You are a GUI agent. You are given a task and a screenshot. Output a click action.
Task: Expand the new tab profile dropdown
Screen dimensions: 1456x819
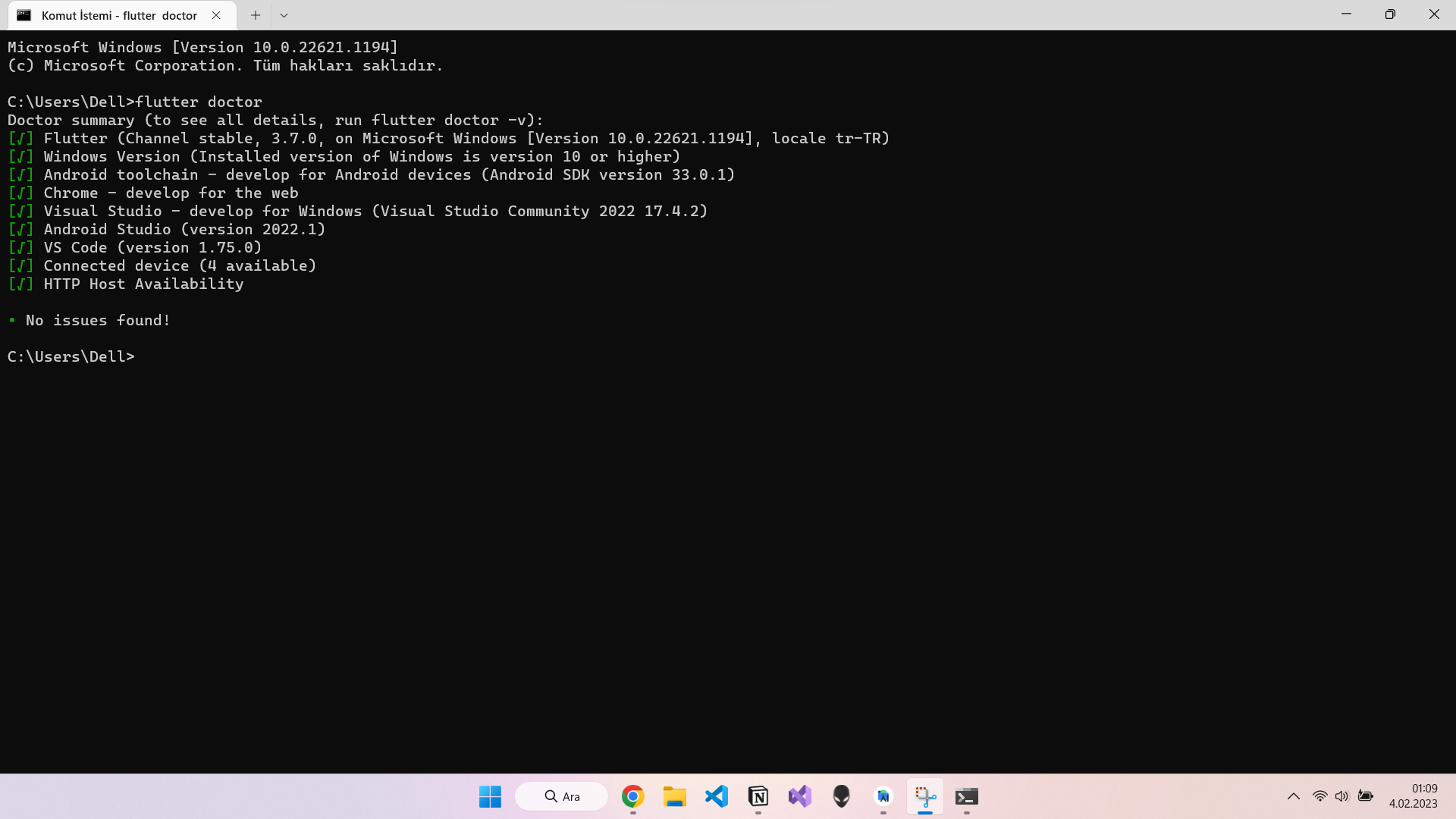pos(284,15)
